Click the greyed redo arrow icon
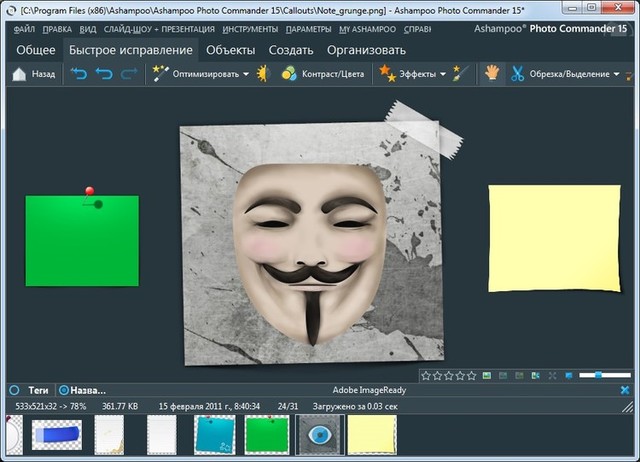The height and width of the screenshot is (462, 640). click(x=129, y=74)
